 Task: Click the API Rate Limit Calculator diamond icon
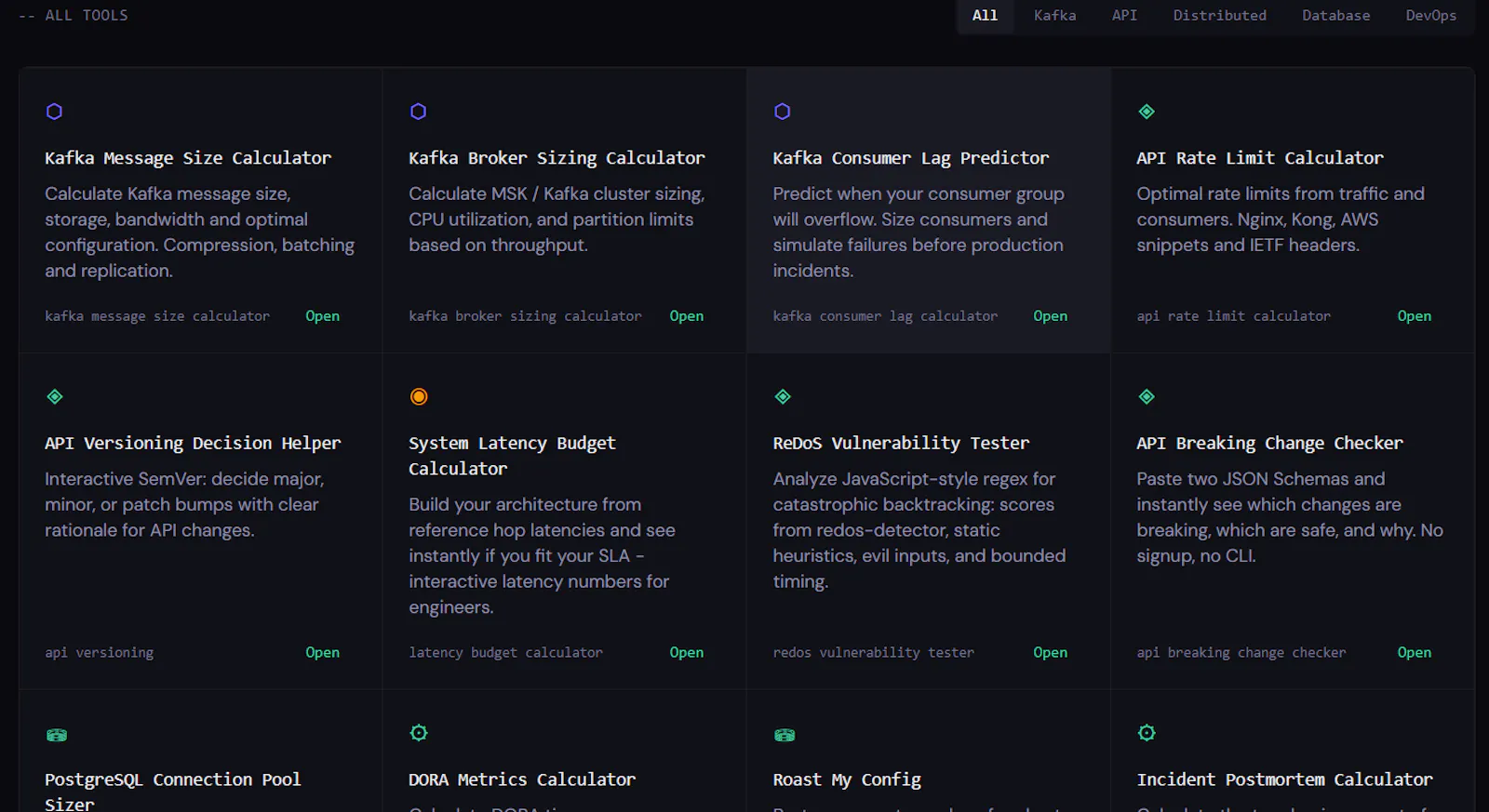point(1147,112)
